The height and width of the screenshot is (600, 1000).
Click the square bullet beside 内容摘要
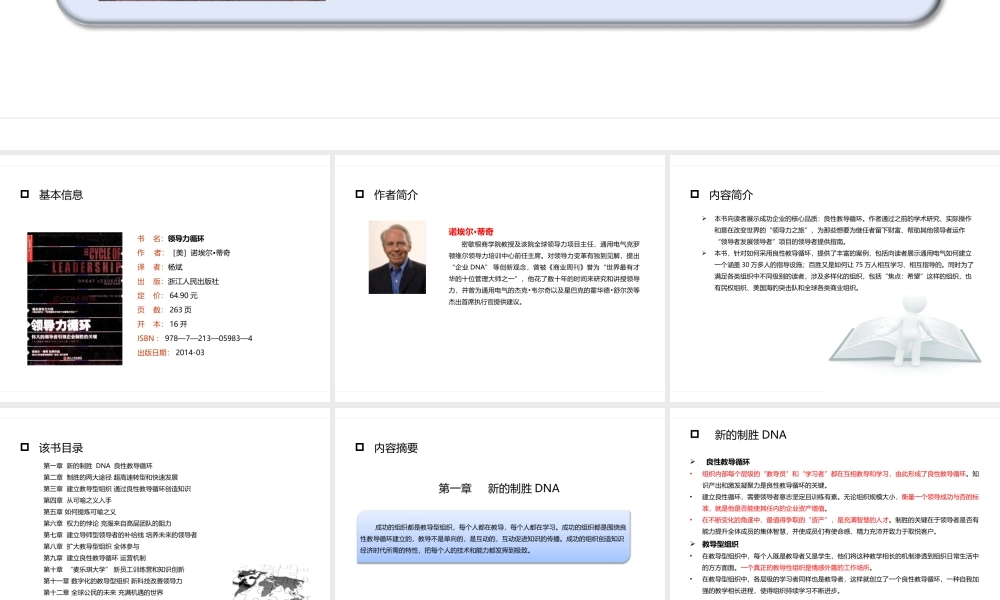click(x=360, y=447)
